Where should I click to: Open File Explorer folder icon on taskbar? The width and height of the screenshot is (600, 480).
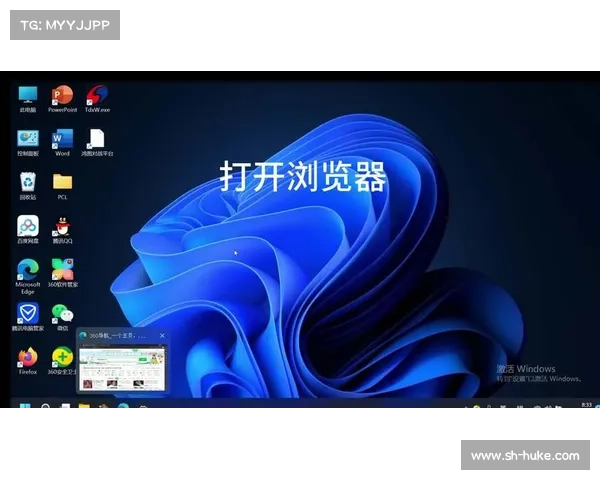(84, 406)
